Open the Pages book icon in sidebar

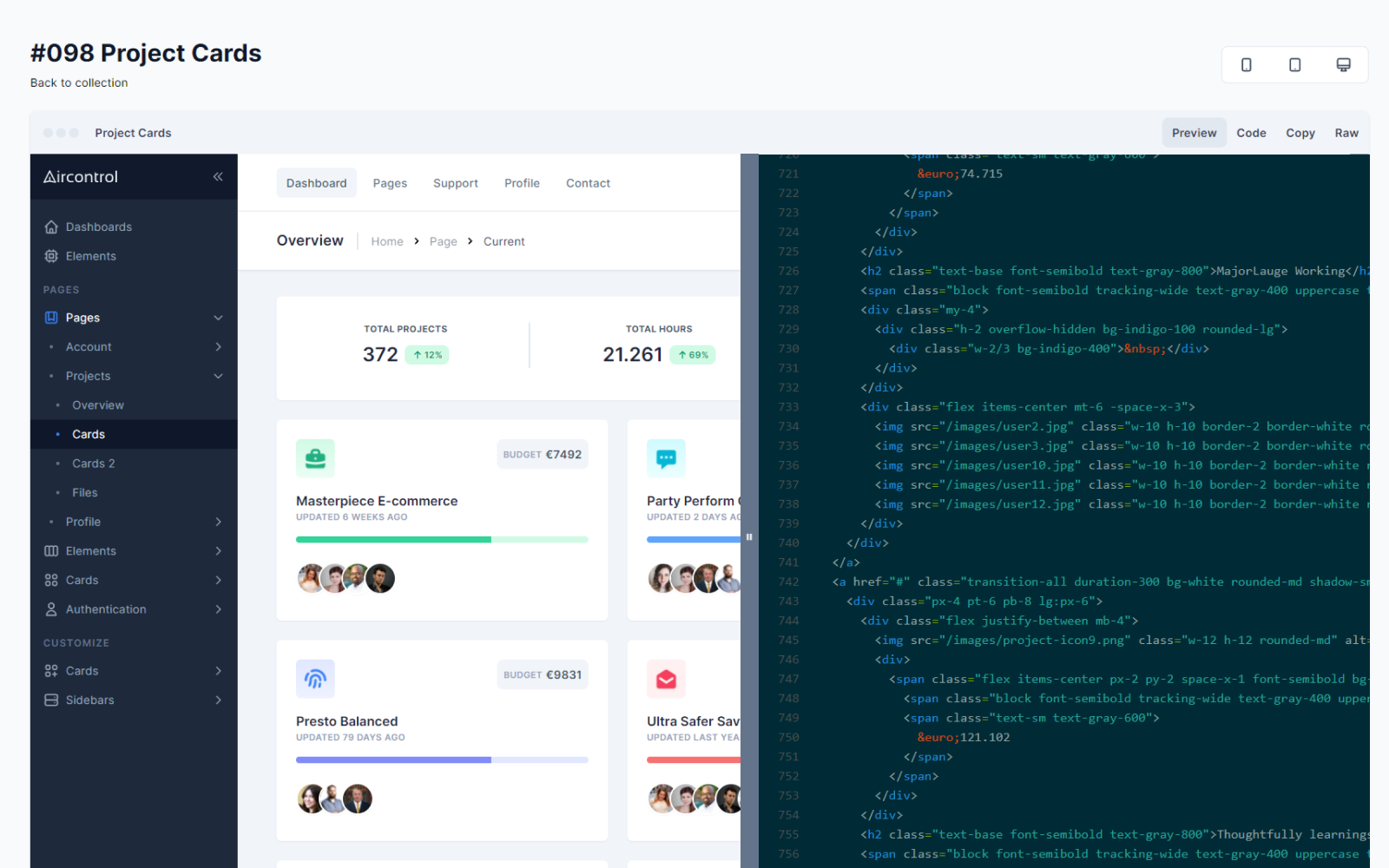pos(52,318)
